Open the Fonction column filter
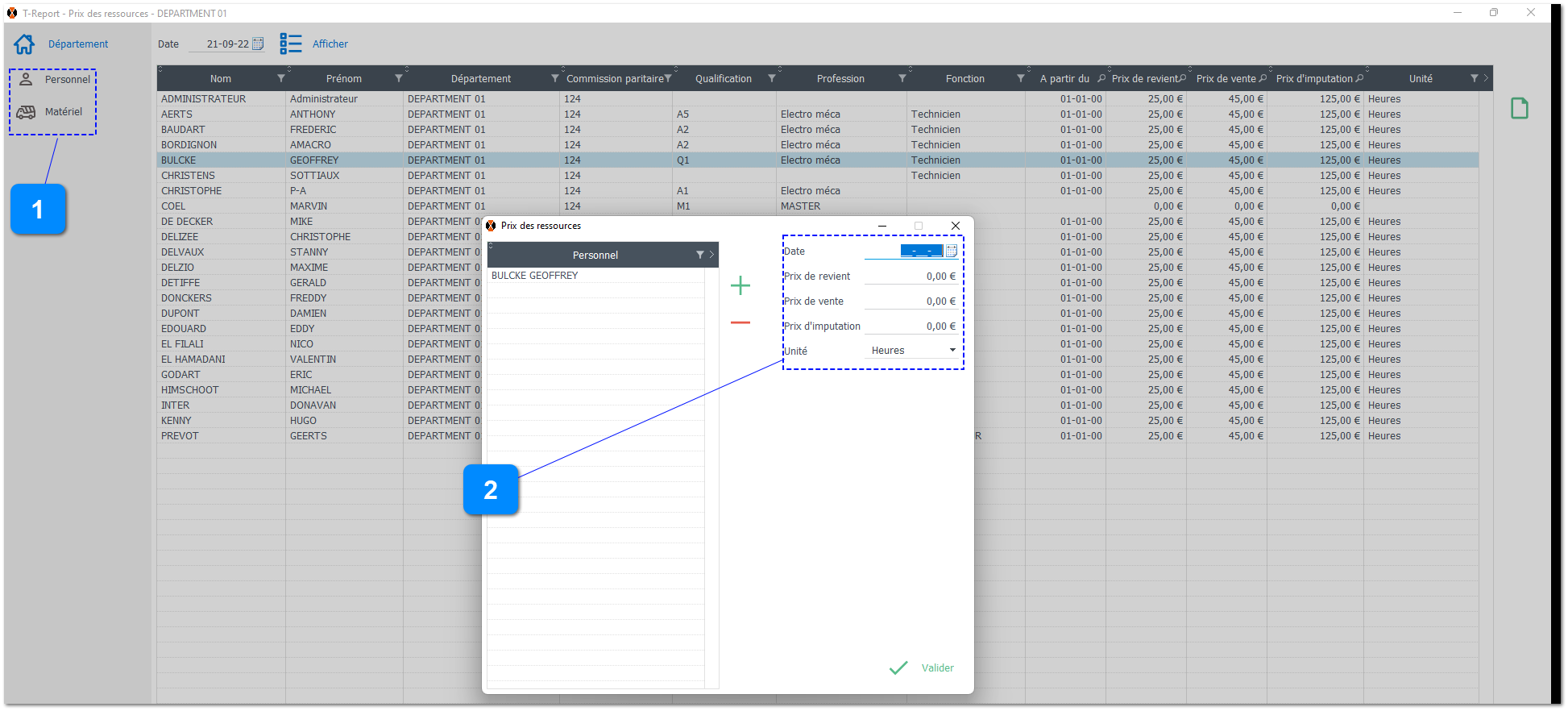This screenshot has height=711, width=1568. coord(1021,79)
